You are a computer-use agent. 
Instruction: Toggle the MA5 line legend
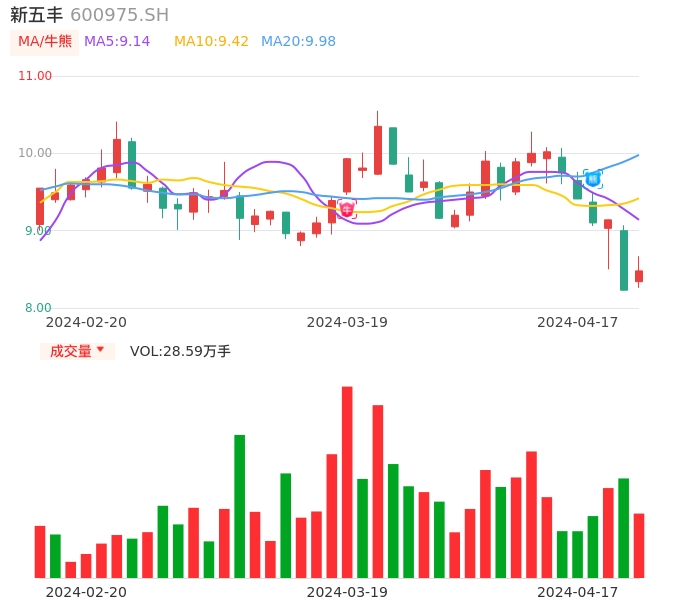click(117, 42)
